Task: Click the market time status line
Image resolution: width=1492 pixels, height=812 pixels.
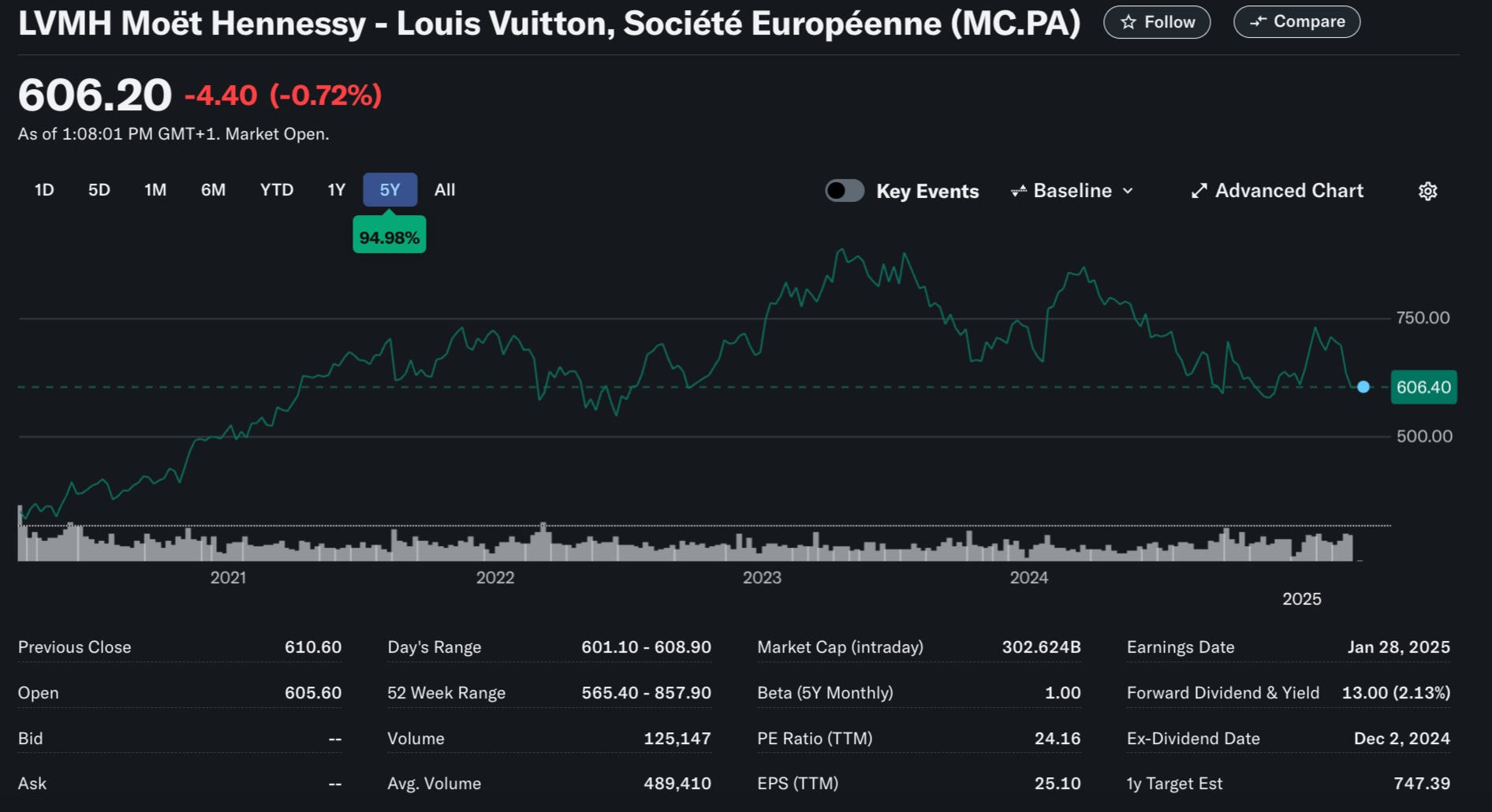Action: (x=173, y=134)
